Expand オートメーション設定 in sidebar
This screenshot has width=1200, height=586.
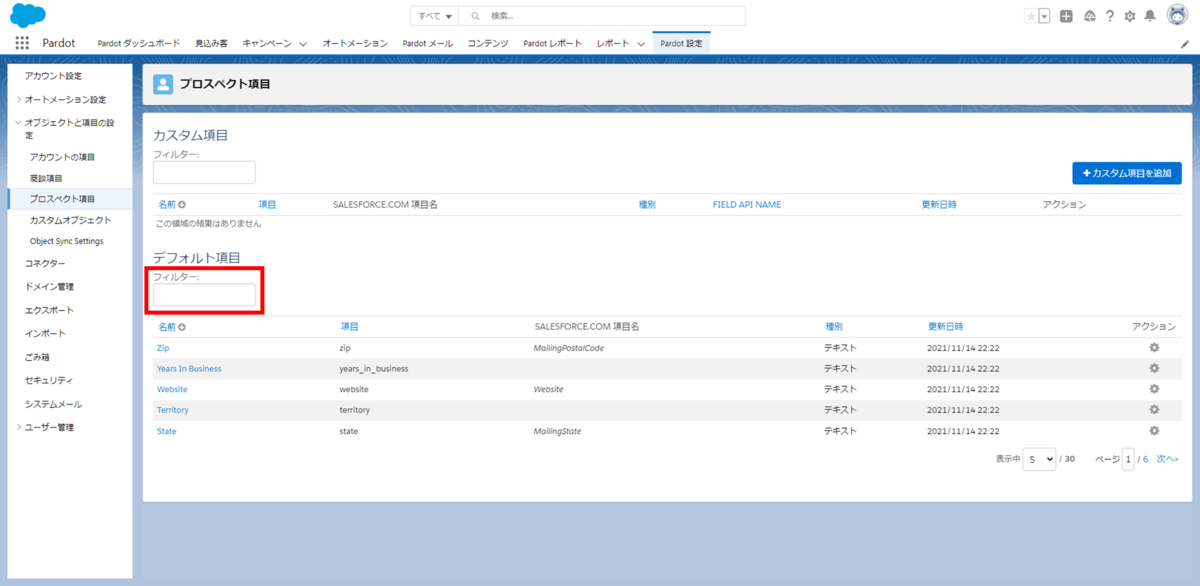tap(19, 99)
